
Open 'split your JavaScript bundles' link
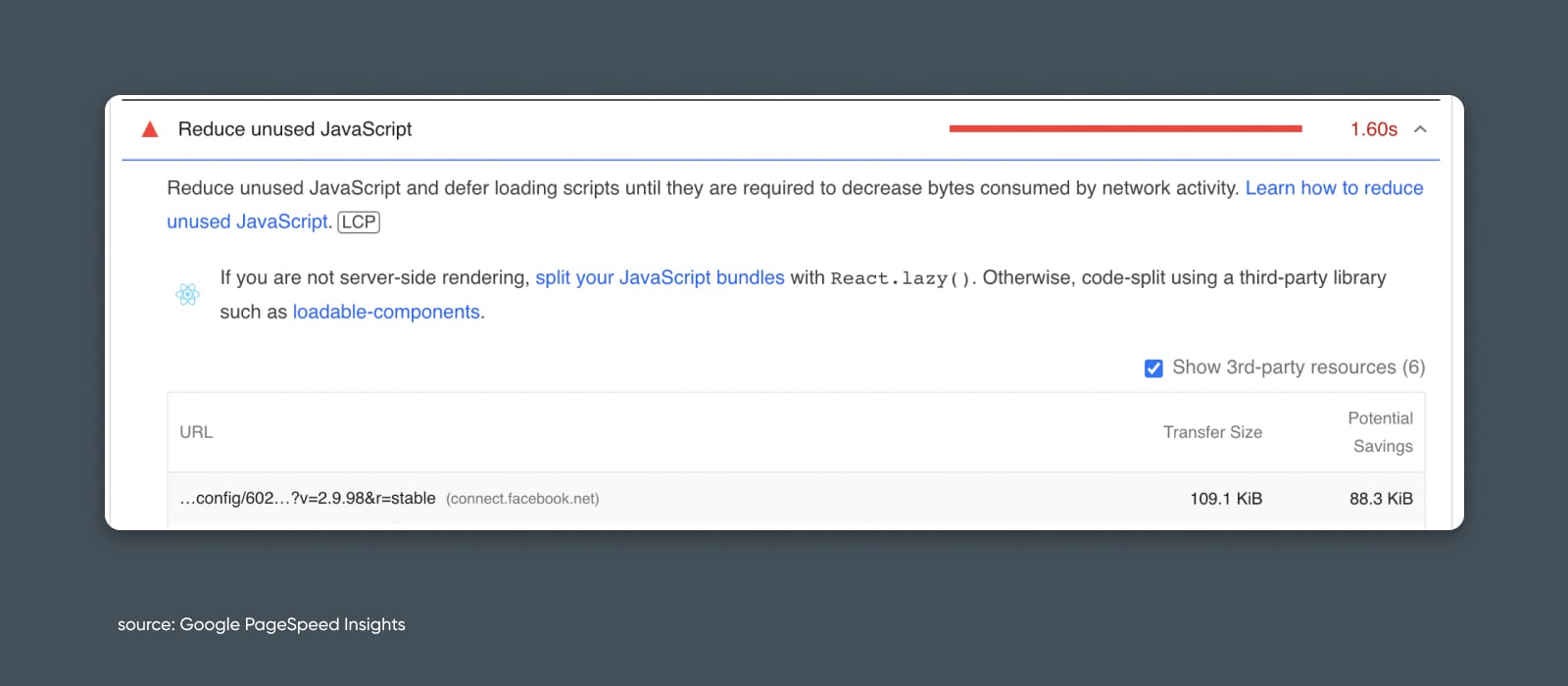[660, 278]
